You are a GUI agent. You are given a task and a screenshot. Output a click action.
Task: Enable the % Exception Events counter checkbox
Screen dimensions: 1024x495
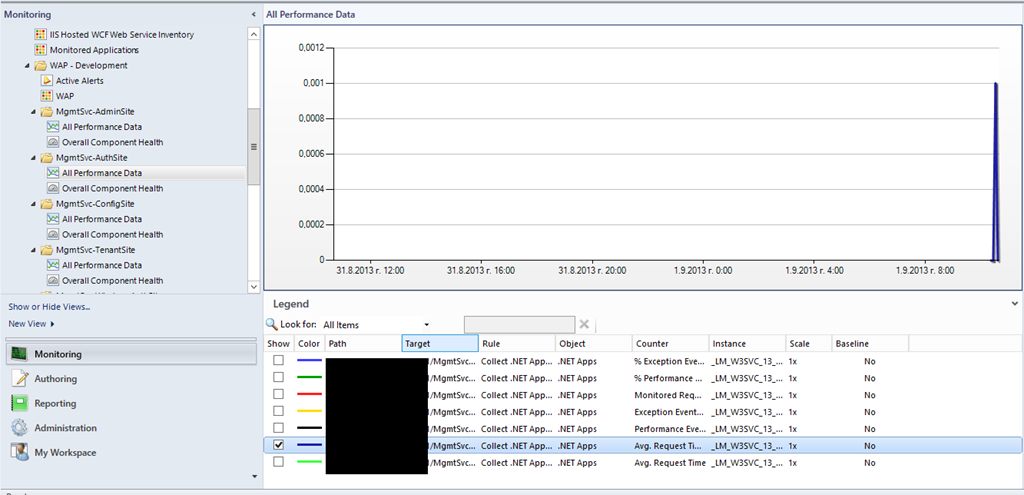tap(278, 360)
